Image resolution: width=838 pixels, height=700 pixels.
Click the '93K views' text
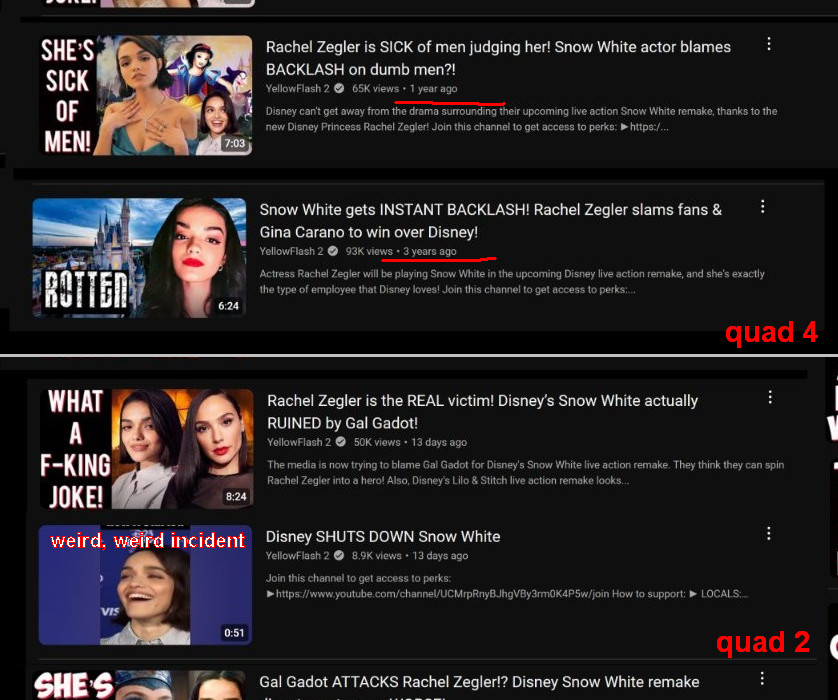[369, 251]
